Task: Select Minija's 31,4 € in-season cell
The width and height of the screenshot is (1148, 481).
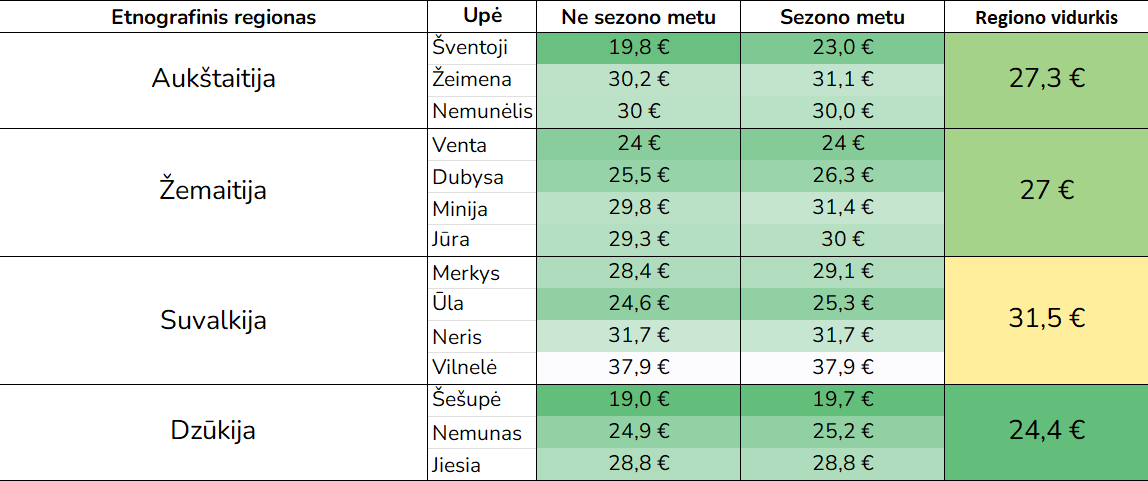Action: pos(842,208)
